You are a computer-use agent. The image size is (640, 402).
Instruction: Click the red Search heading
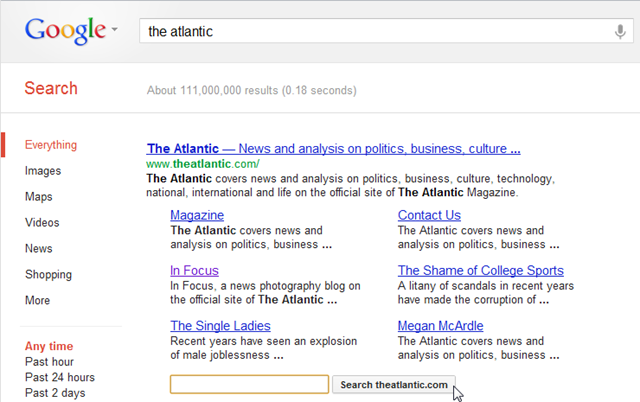[x=51, y=88]
